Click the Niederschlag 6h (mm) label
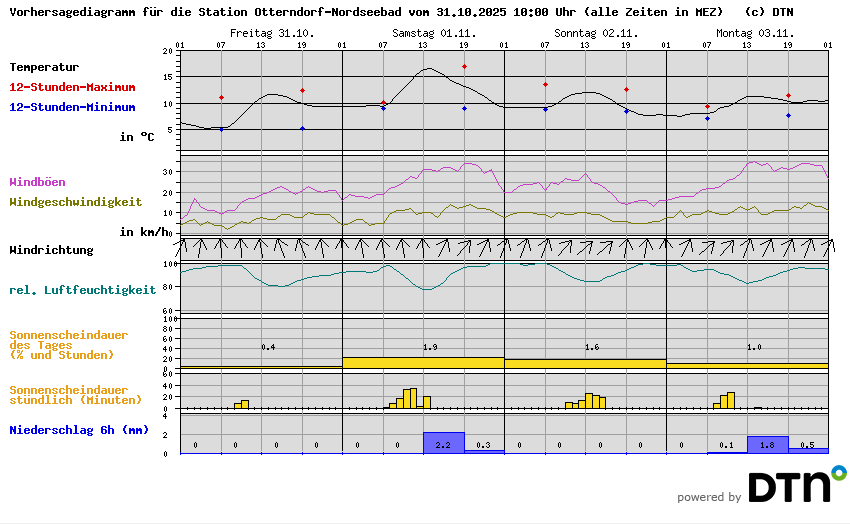 79,430
